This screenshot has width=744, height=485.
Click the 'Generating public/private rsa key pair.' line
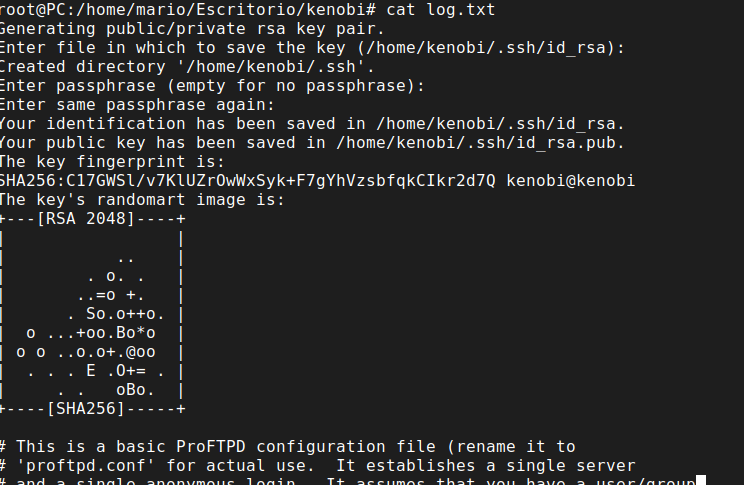tap(192, 29)
